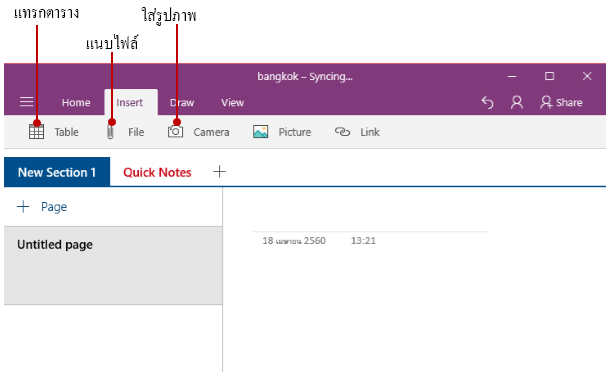Screen dimensions: 610x375
Task: Open the hamburger navigation menu
Action: click(26, 102)
